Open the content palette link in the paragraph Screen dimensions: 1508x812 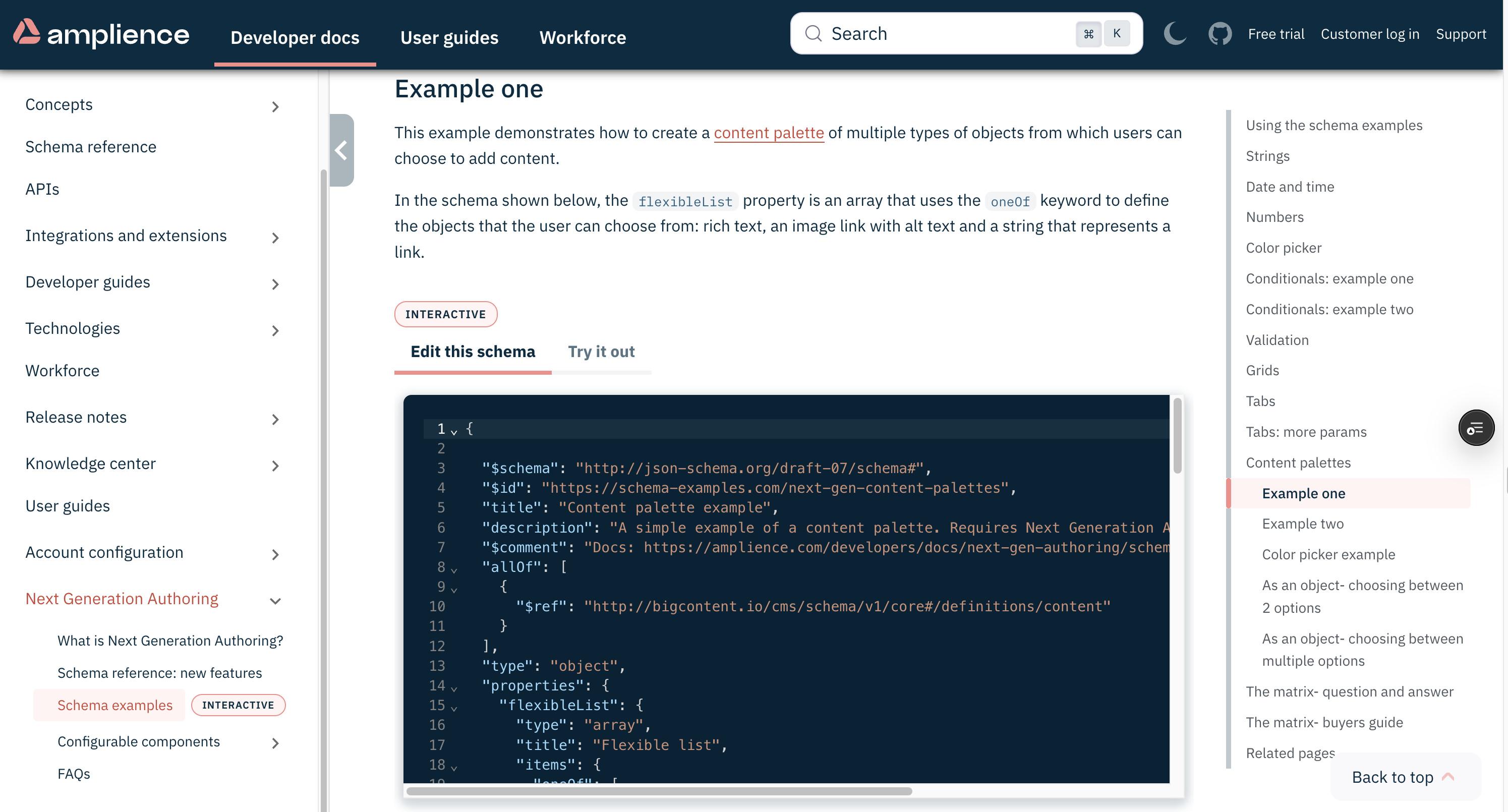pos(769,132)
